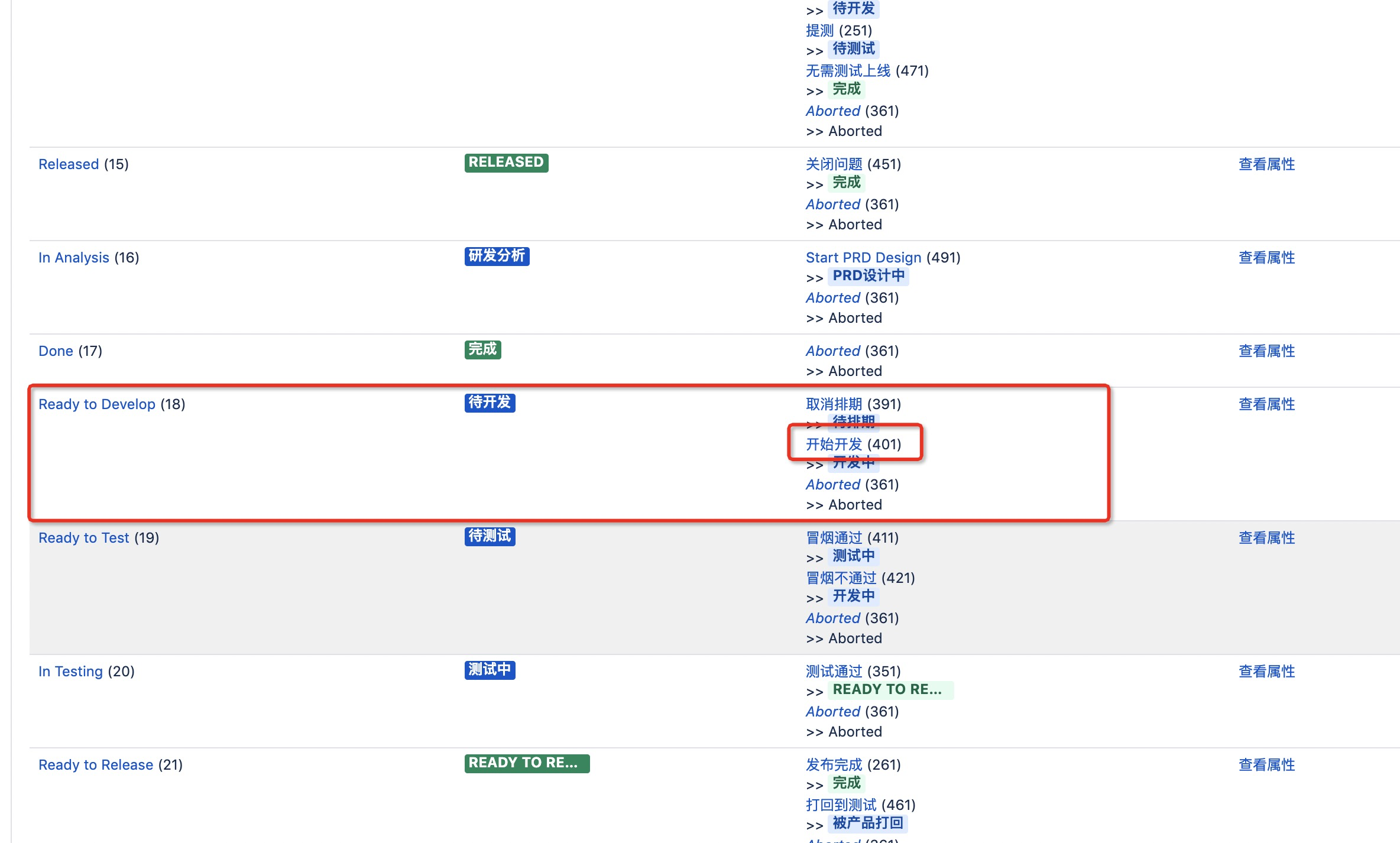Image resolution: width=1400 pixels, height=843 pixels.
Task: Click the green RELEASED status badge
Action: click(506, 163)
